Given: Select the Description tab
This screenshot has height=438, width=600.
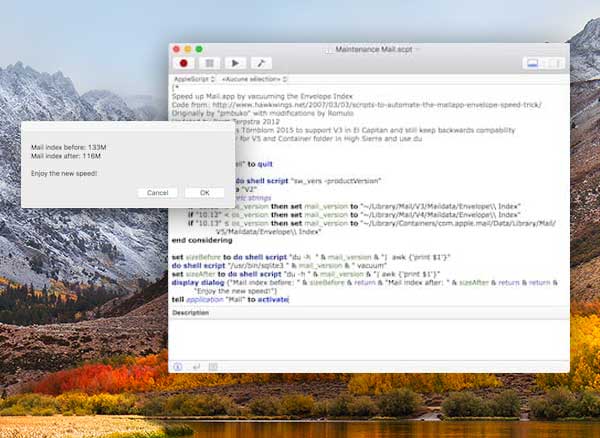Looking at the screenshot, I should pyautogui.click(x=191, y=313).
